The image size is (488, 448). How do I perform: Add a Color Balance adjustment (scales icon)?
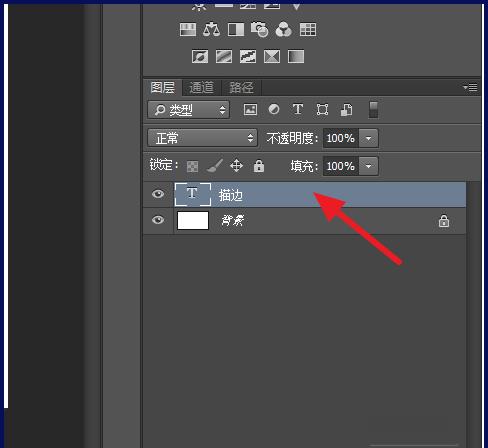[211, 29]
